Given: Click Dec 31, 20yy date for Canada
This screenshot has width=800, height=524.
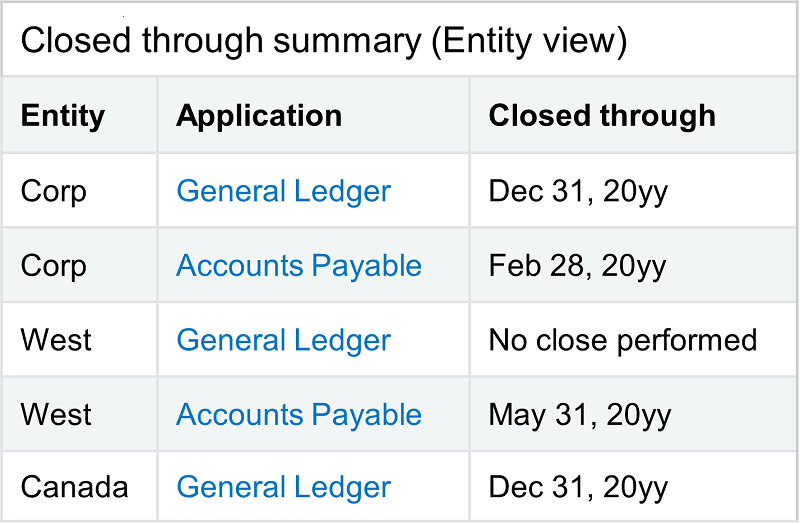Looking at the screenshot, I should pyautogui.click(x=578, y=488).
